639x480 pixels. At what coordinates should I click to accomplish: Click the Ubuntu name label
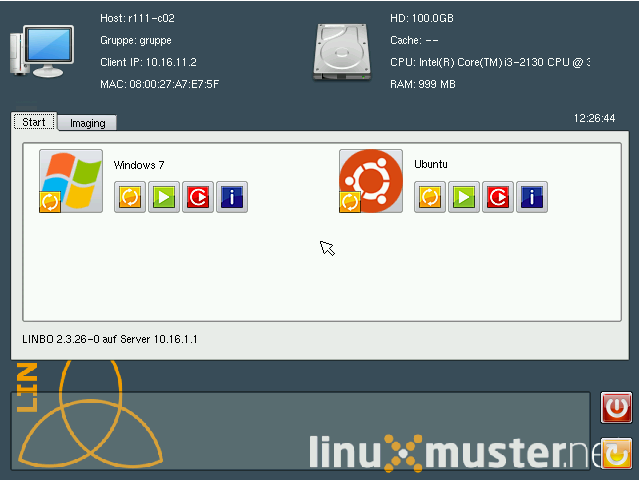(431, 164)
